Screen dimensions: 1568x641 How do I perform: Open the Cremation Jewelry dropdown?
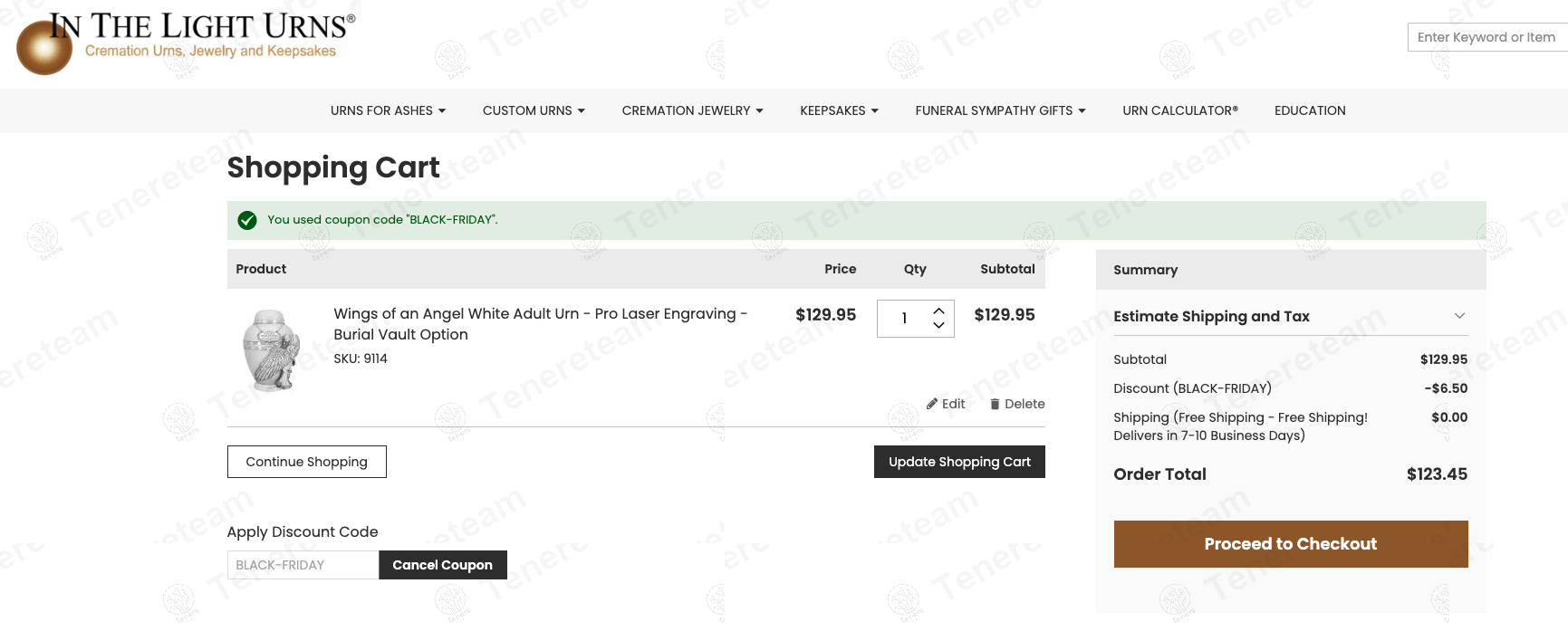point(692,110)
